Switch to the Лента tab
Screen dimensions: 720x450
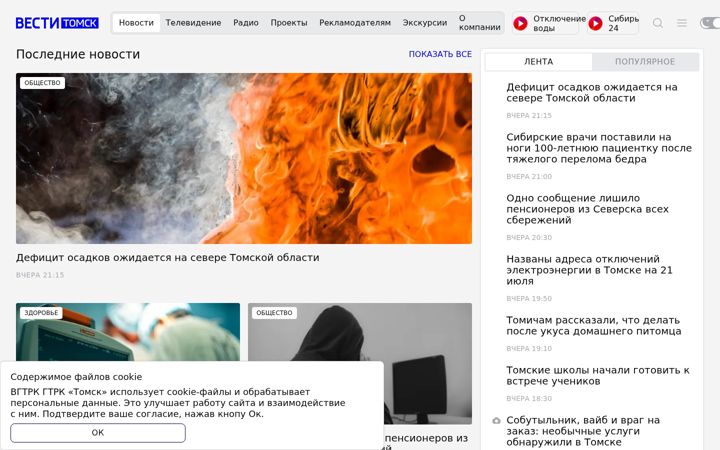pyautogui.click(x=539, y=62)
